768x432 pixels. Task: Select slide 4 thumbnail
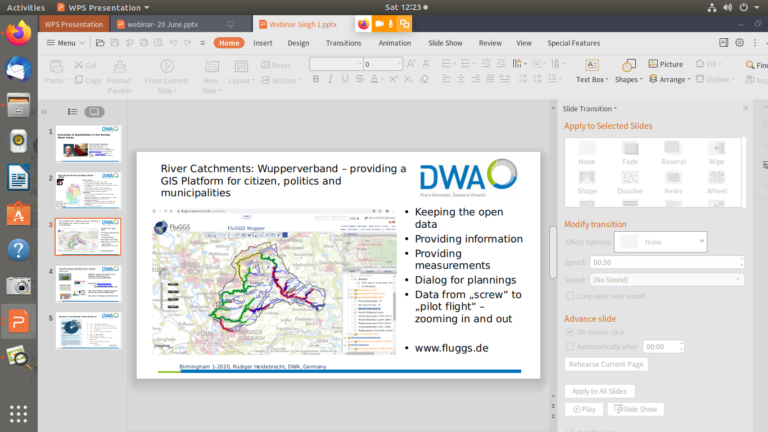tap(88, 284)
